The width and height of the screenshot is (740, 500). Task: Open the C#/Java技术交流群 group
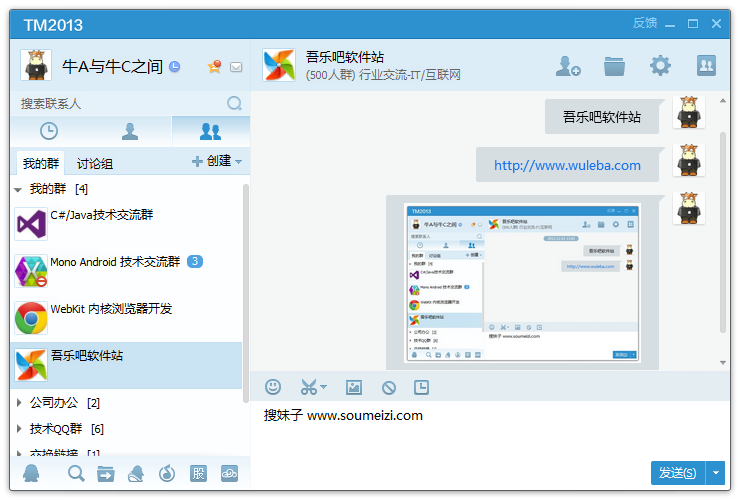[126, 224]
